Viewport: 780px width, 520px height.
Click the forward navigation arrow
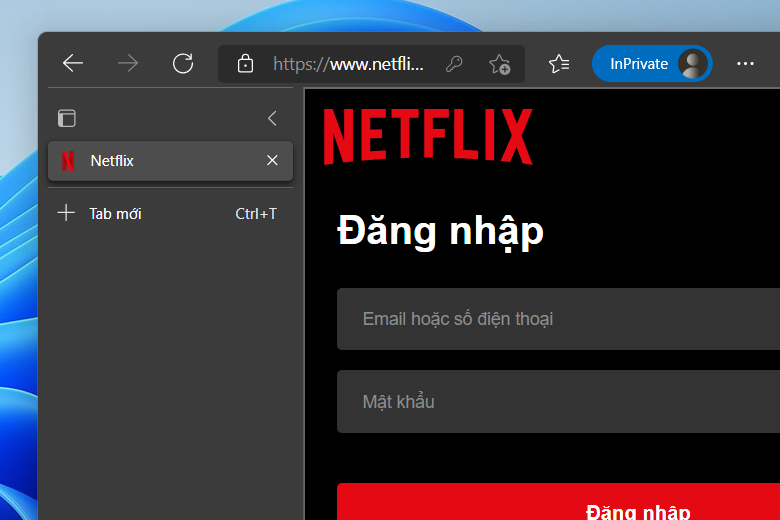point(128,63)
